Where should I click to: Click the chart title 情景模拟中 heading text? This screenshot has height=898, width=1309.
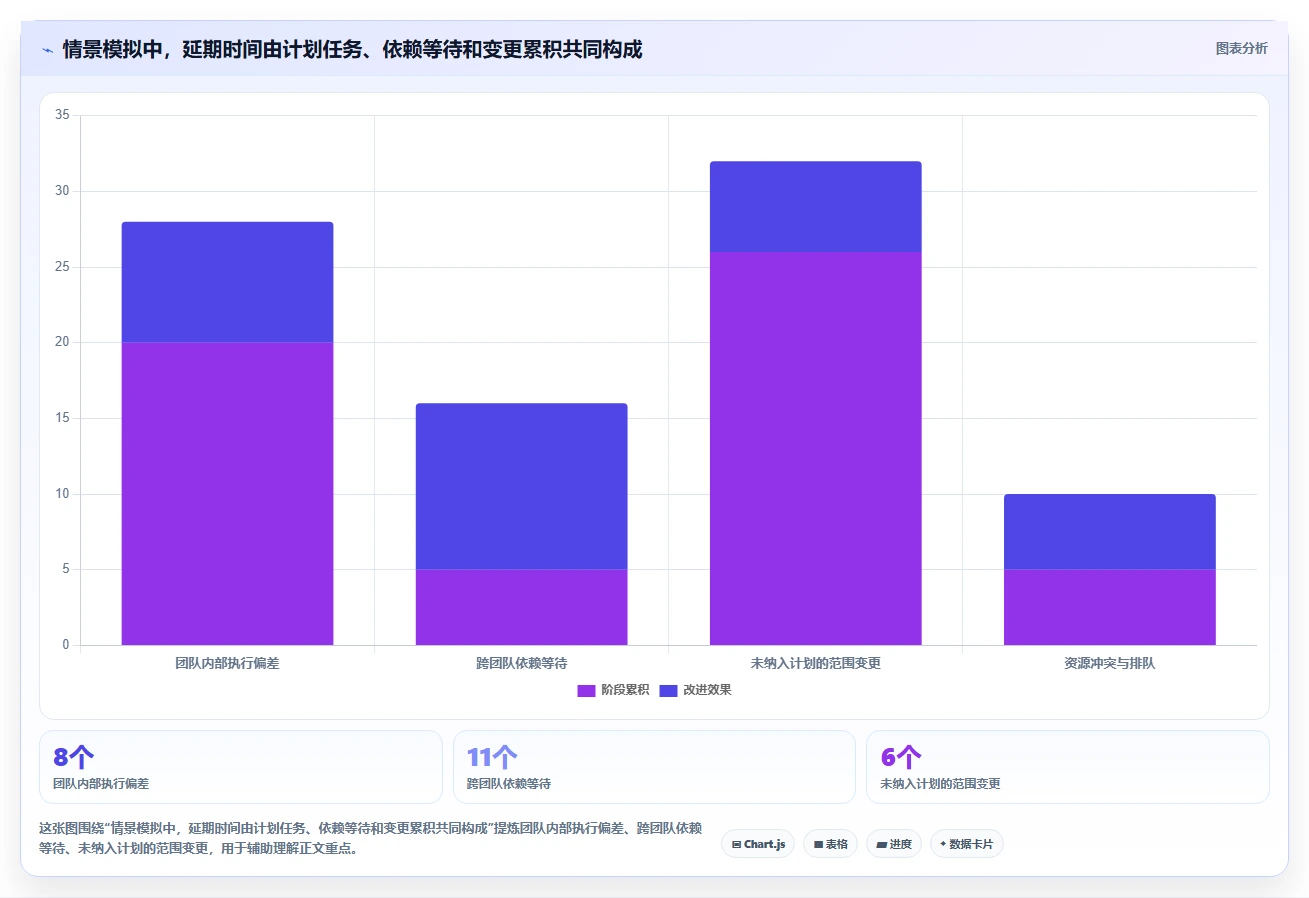[352, 49]
